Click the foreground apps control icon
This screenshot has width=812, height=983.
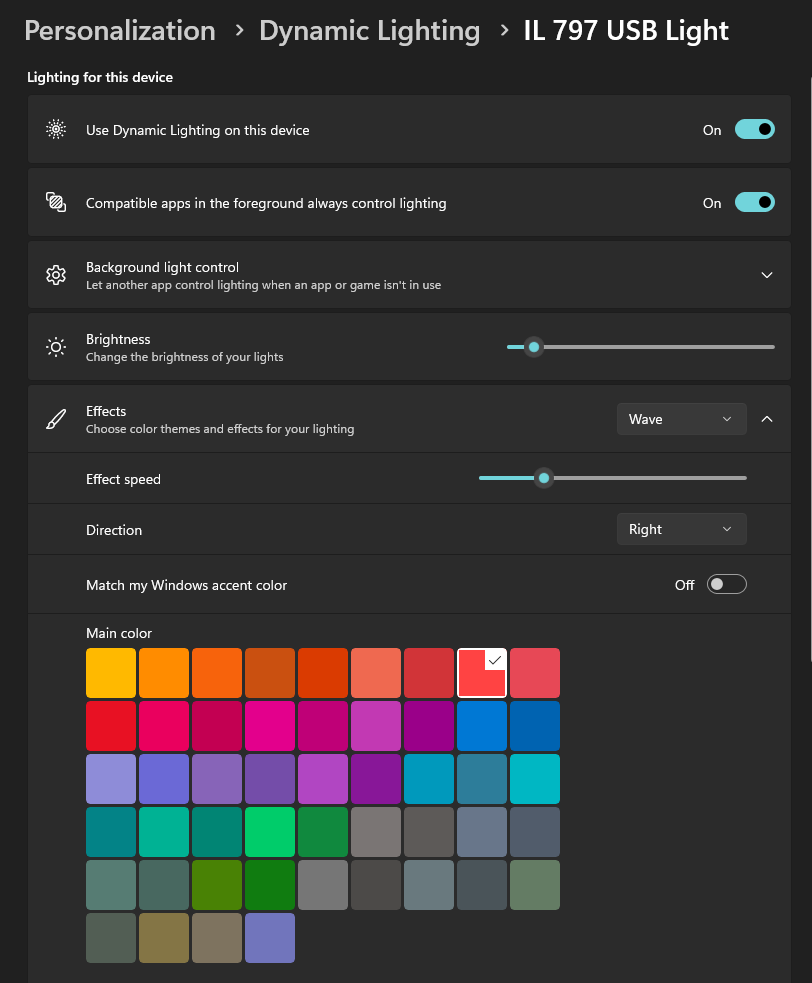[56, 203]
